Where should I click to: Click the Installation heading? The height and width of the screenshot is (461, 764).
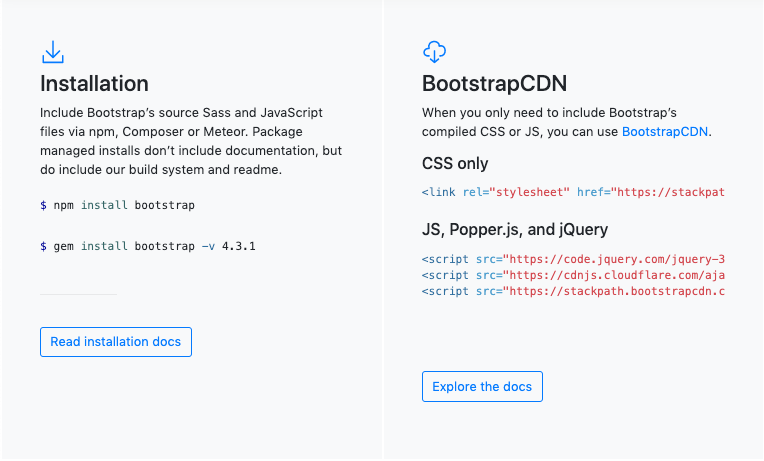pos(94,83)
